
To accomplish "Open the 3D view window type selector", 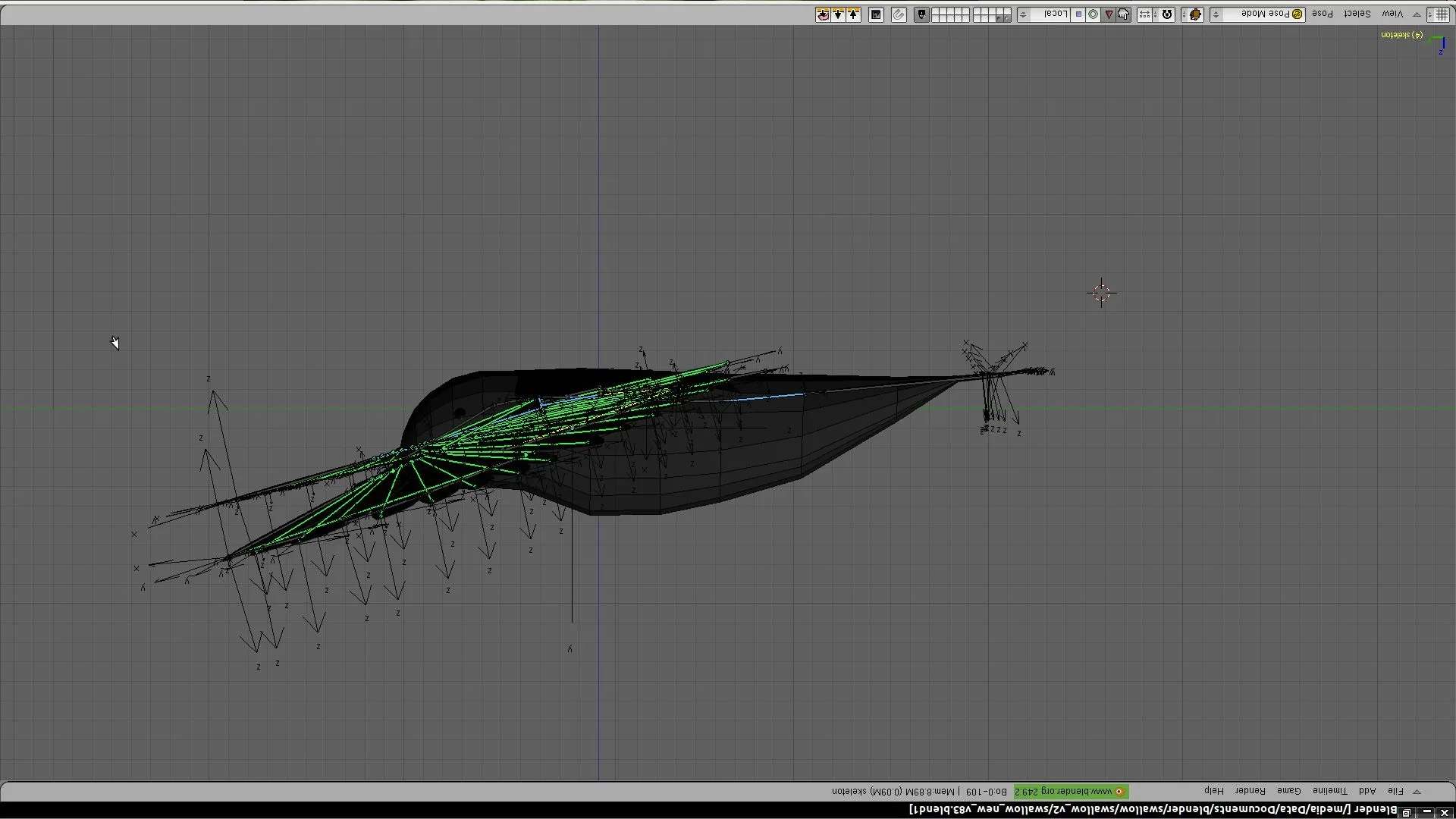I will [x=1437, y=14].
